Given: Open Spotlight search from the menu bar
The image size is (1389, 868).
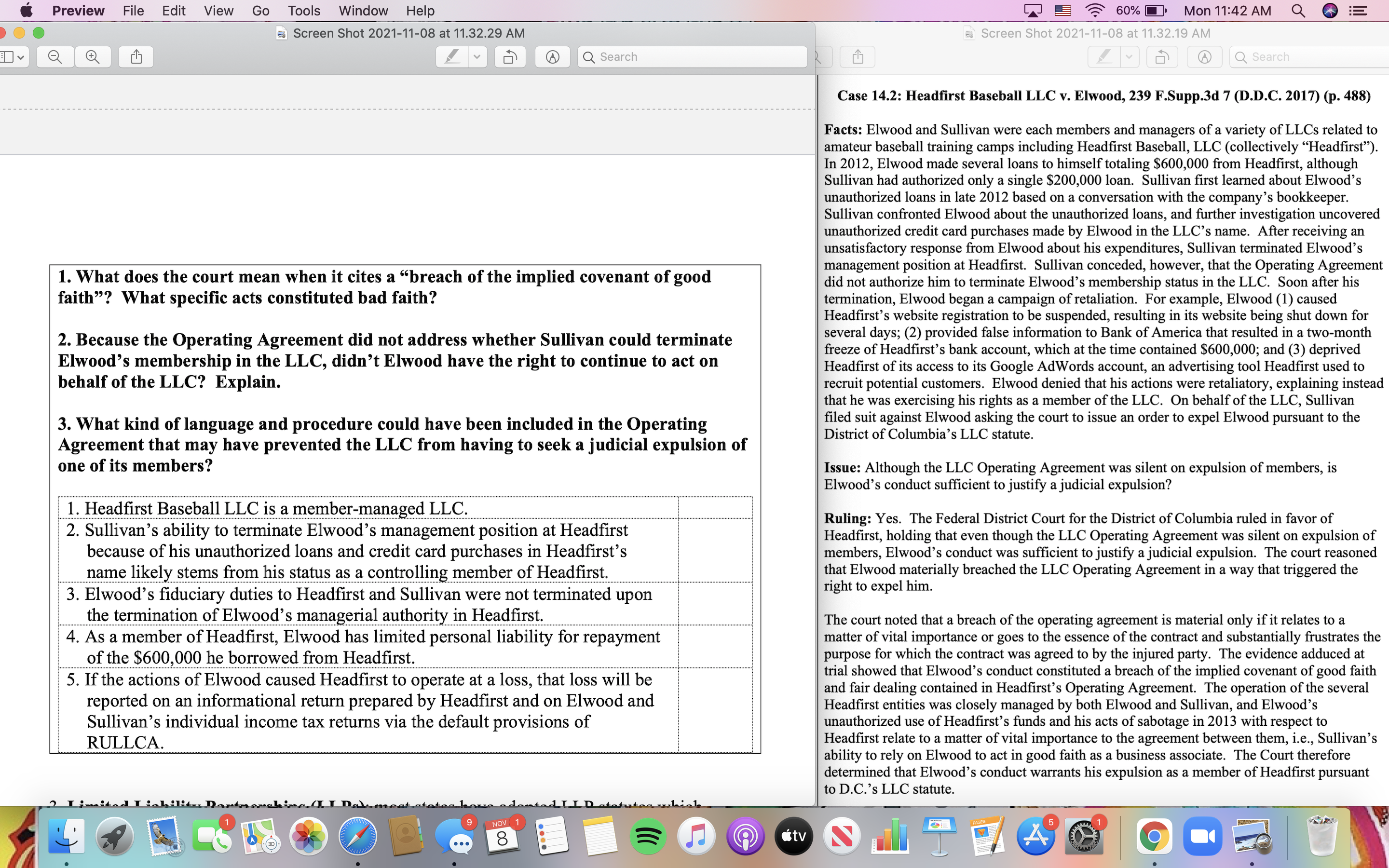Looking at the screenshot, I should point(1299,10).
